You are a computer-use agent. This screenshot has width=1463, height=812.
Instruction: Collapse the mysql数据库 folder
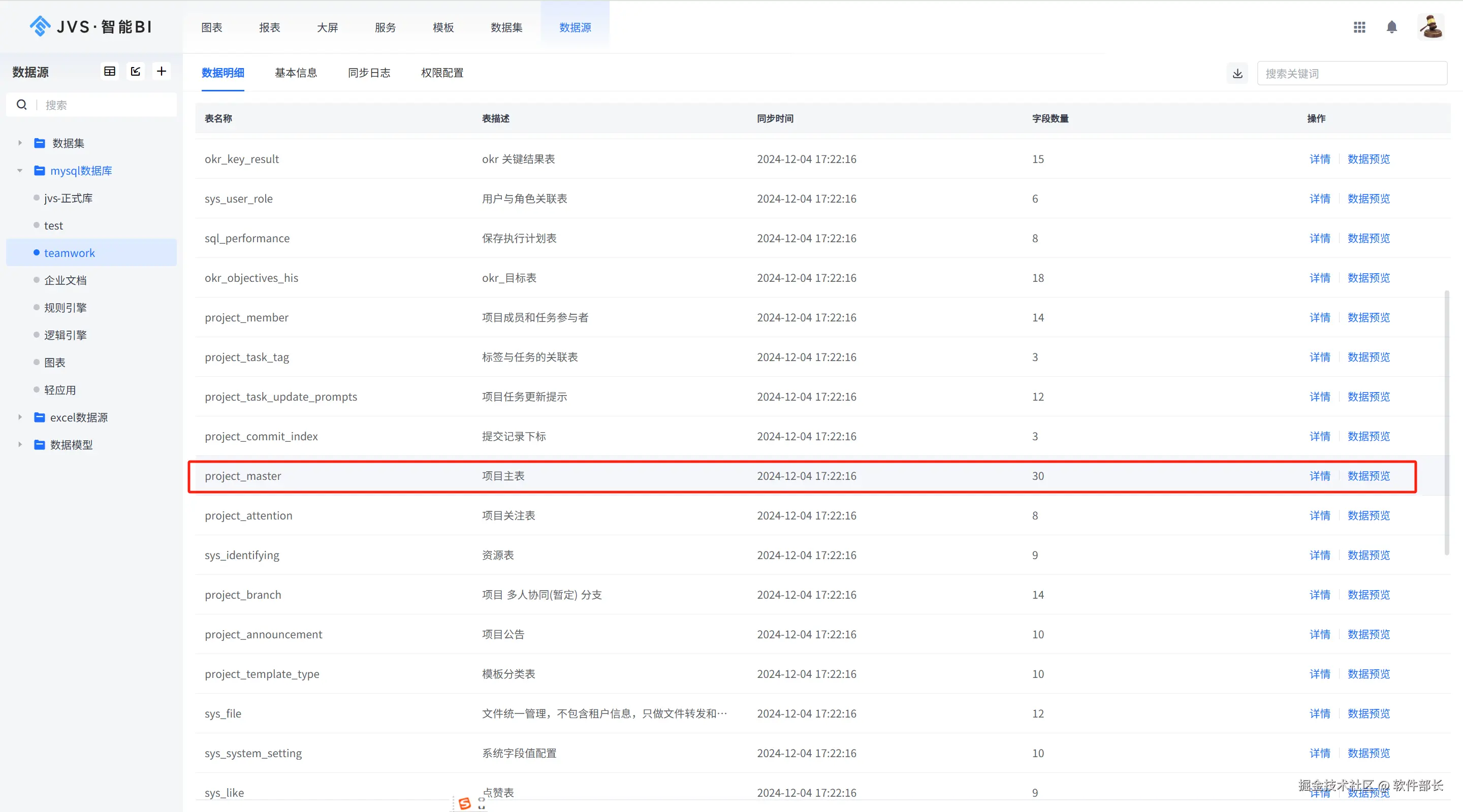(x=20, y=170)
